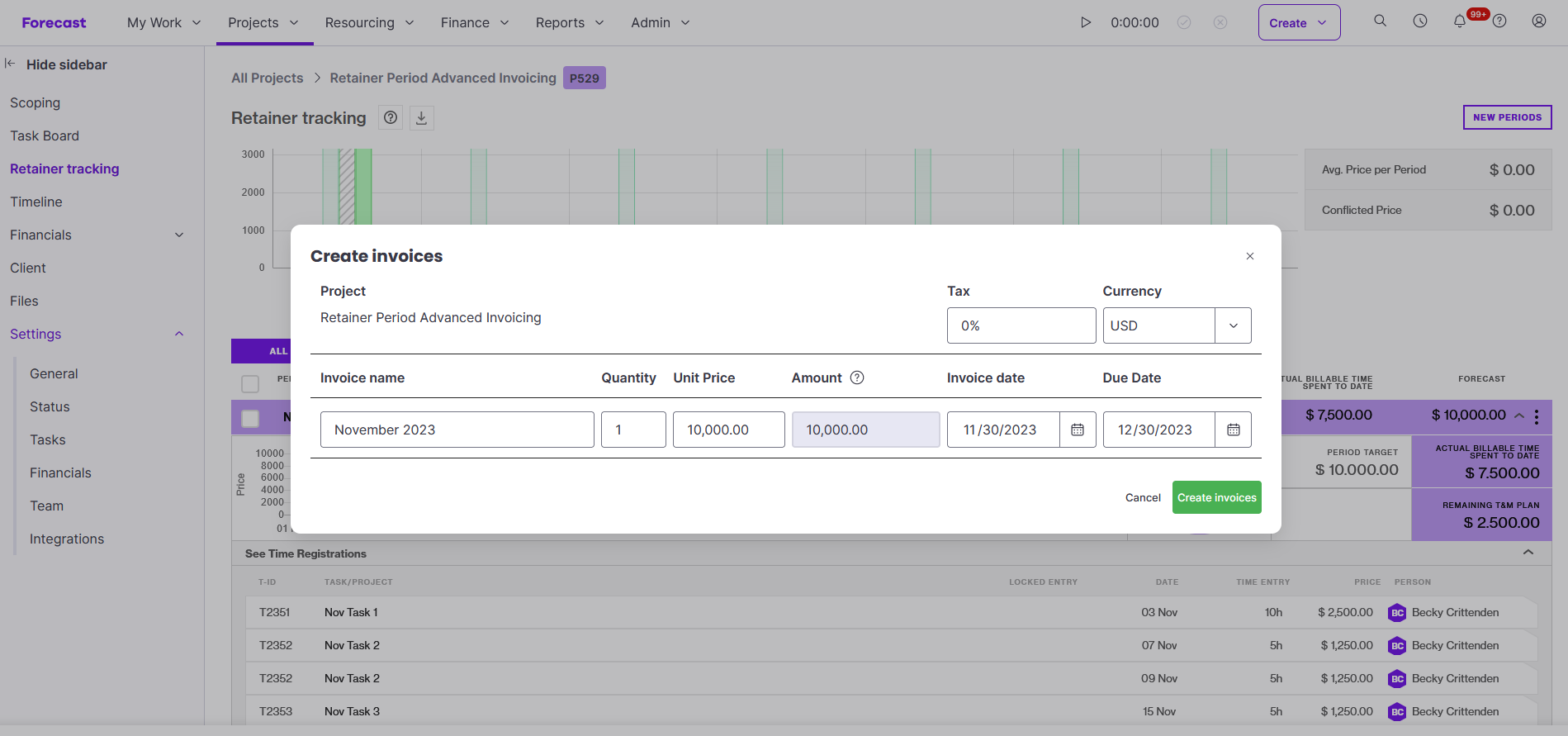Collapse the period forecast chevron
The image size is (1568, 736).
point(1519,415)
